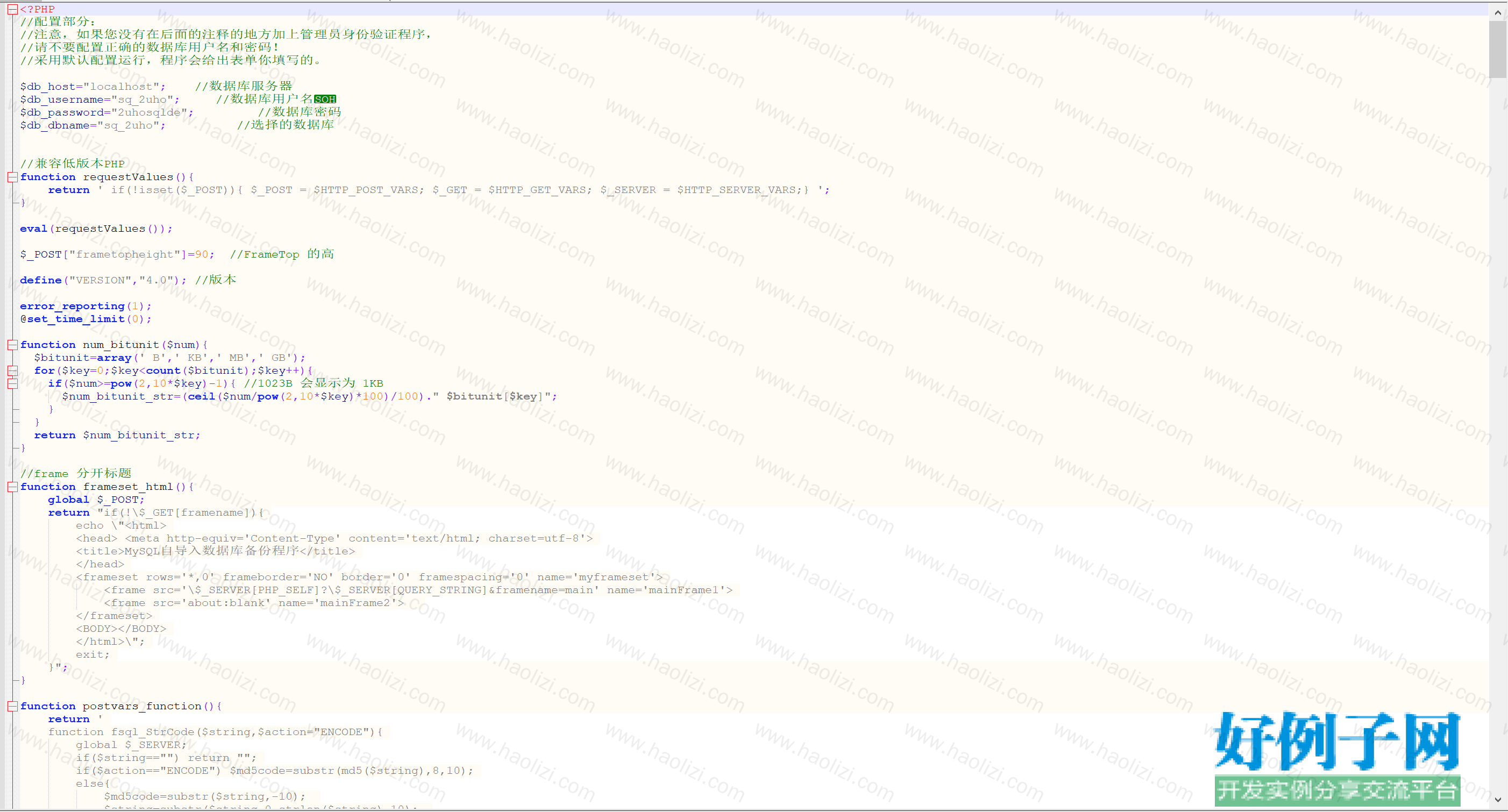Click the <title>MySQL自导入数据库备份程序 line
The height and width of the screenshot is (812, 1508).
pos(215,551)
